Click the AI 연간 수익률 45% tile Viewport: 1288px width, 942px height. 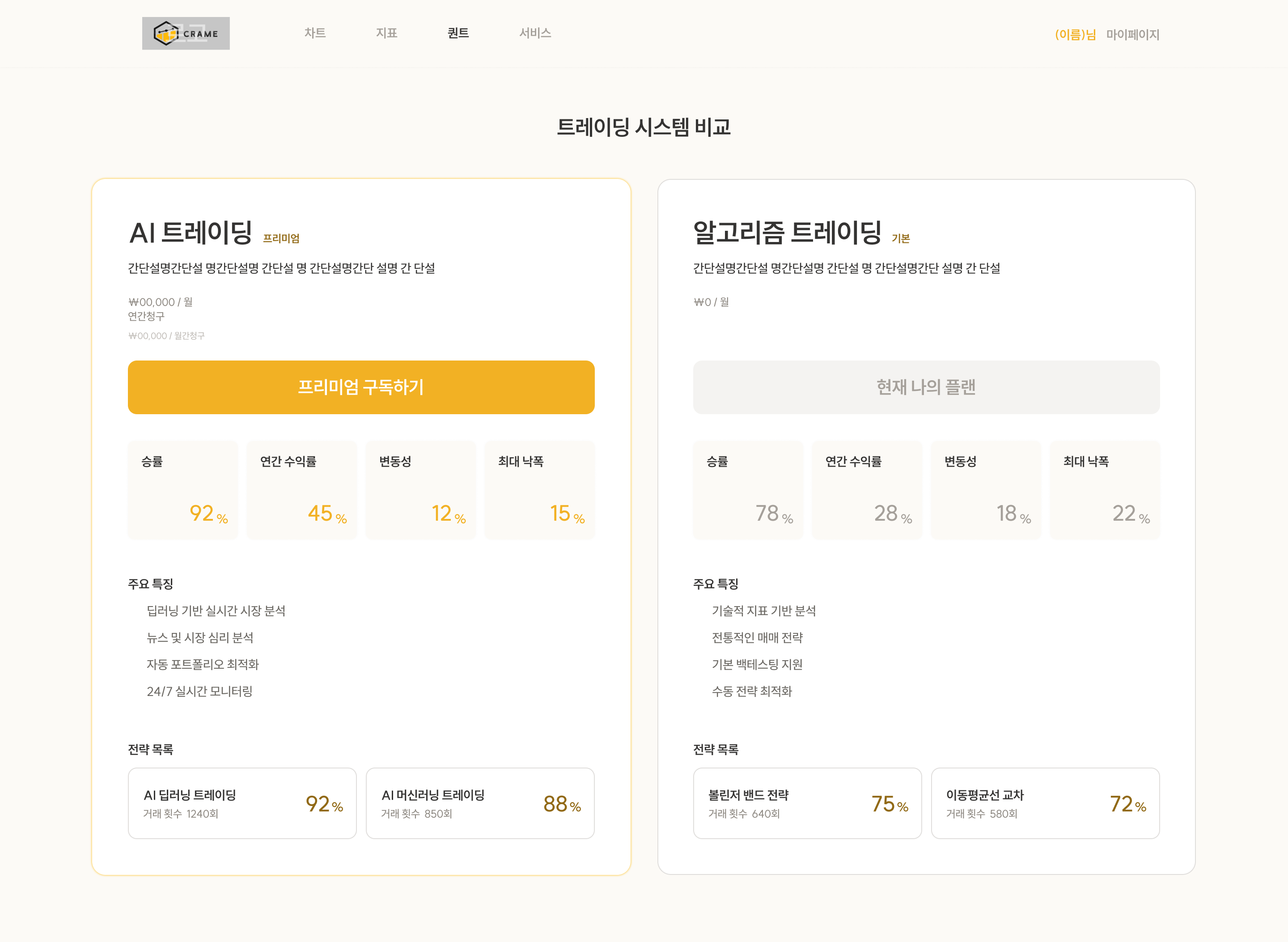tap(301, 490)
